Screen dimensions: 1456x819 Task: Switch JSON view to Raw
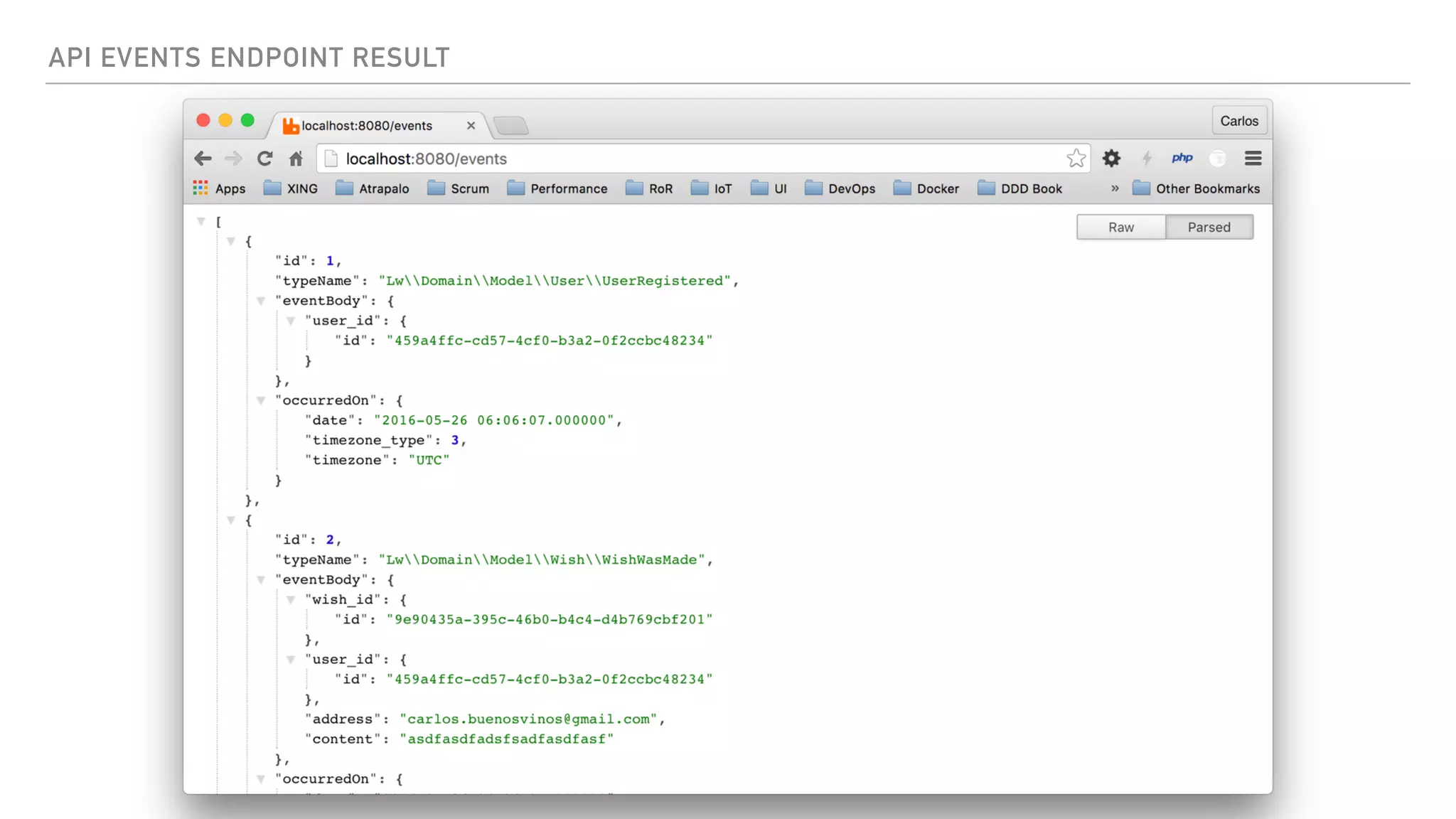coord(1121,227)
